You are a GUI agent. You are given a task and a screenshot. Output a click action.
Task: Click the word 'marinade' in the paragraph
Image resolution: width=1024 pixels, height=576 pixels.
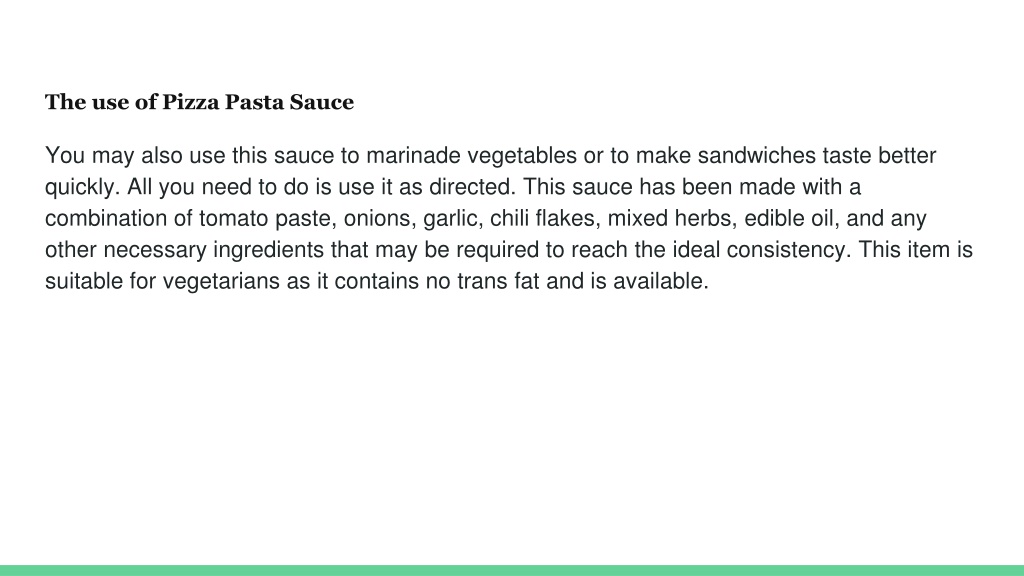coord(413,155)
